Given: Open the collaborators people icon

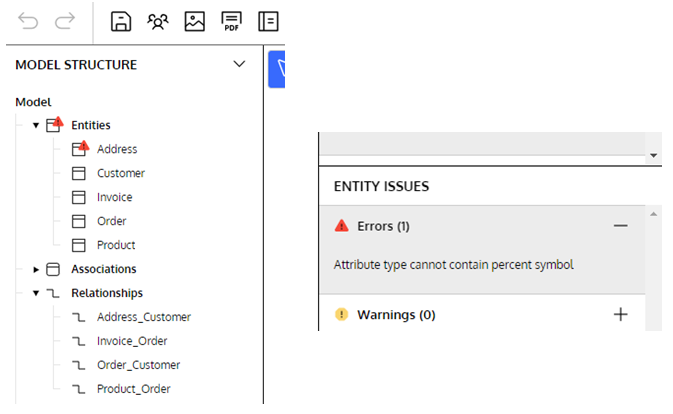Looking at the screenshot, I should click(x=158, y=21).
